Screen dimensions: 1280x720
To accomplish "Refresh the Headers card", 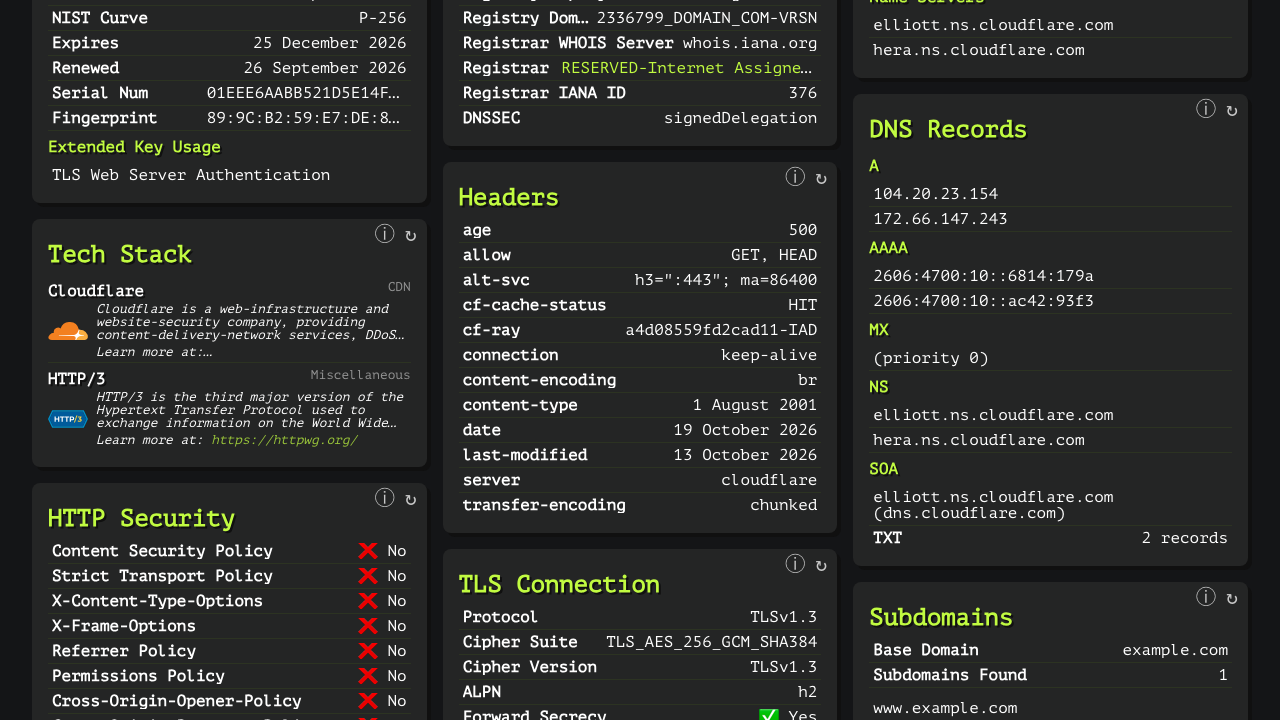I will [821, 179].
